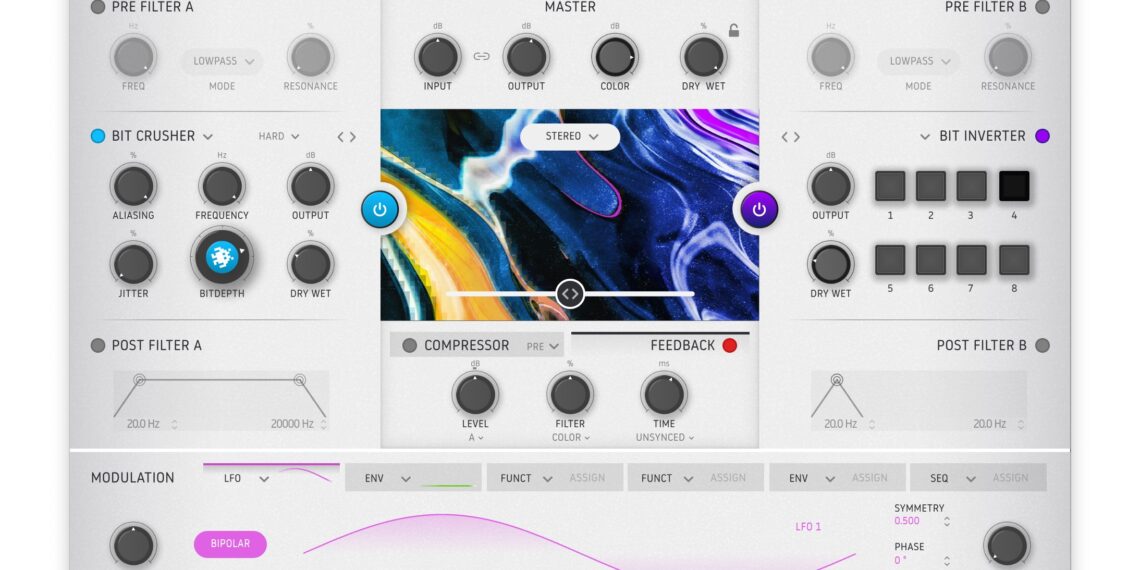Enable Pre Filter A

click(98, 7)
